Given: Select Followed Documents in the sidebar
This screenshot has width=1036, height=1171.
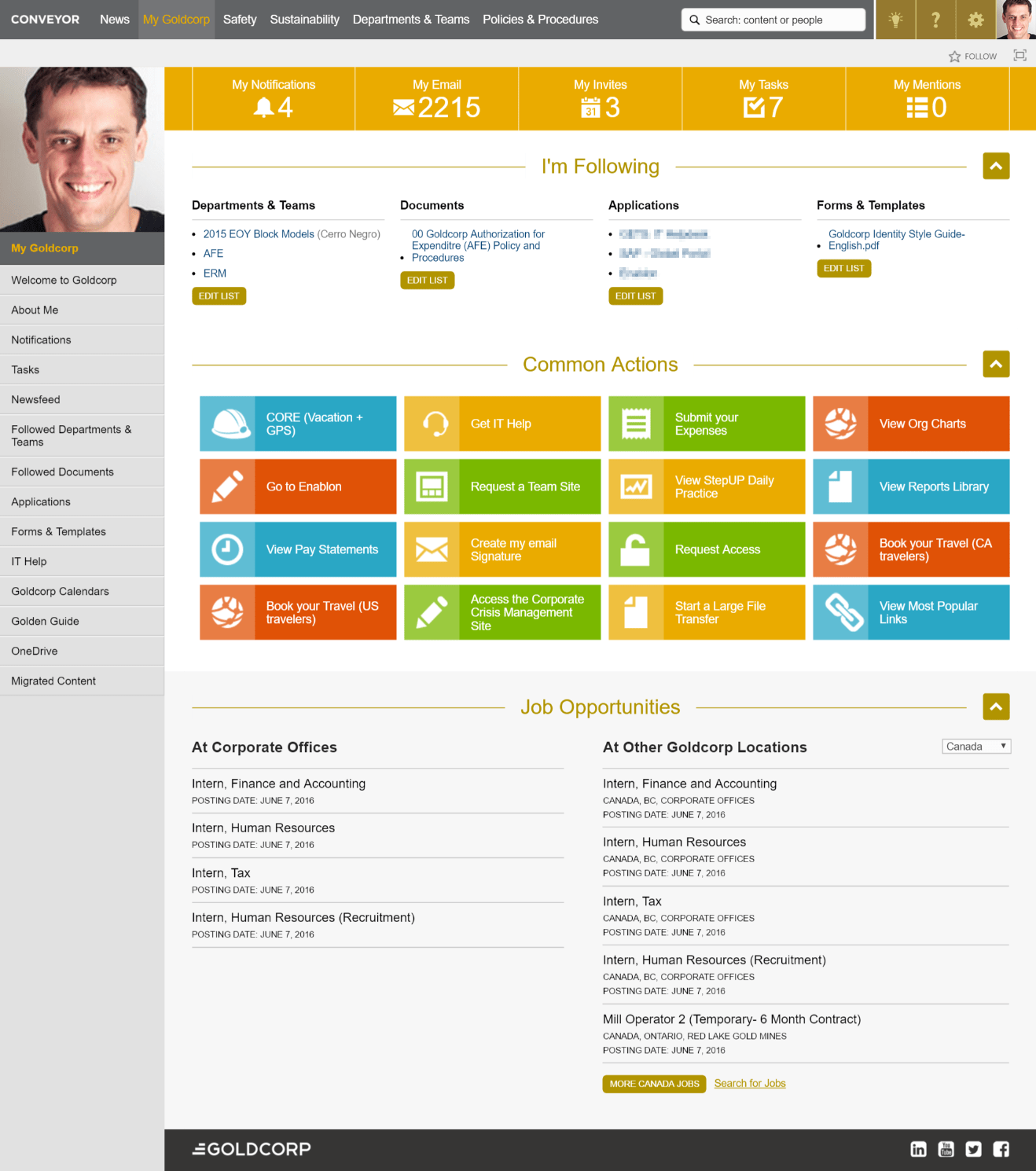Looking at the screenshot, I should click(63, 472).
